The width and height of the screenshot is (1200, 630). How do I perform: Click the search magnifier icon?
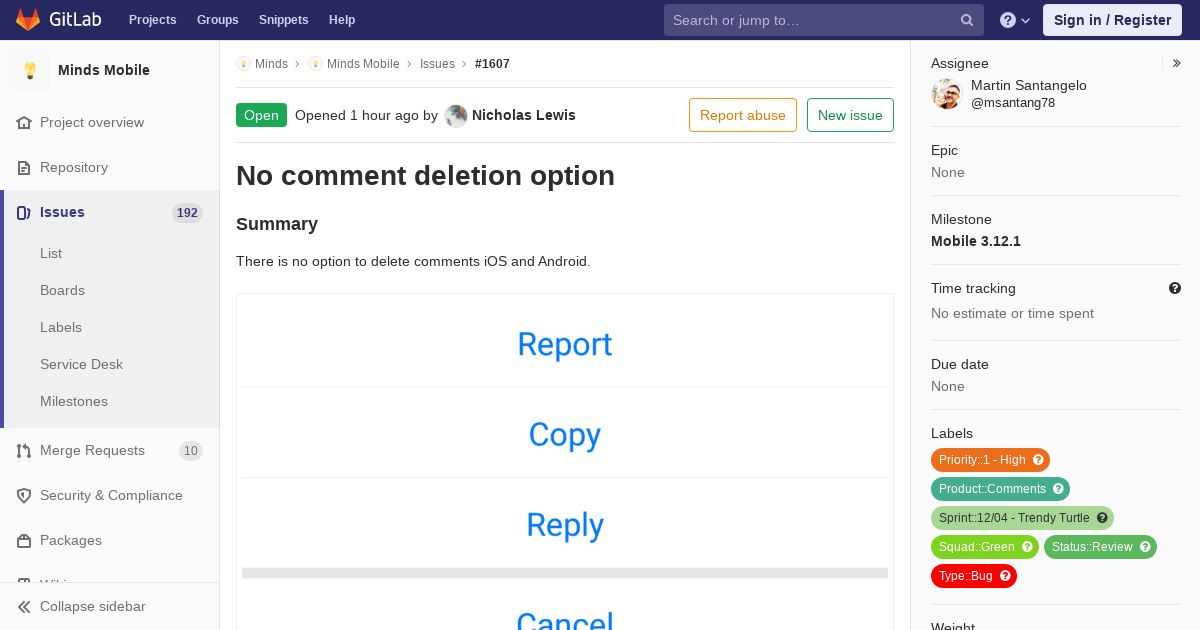[967, 20]
